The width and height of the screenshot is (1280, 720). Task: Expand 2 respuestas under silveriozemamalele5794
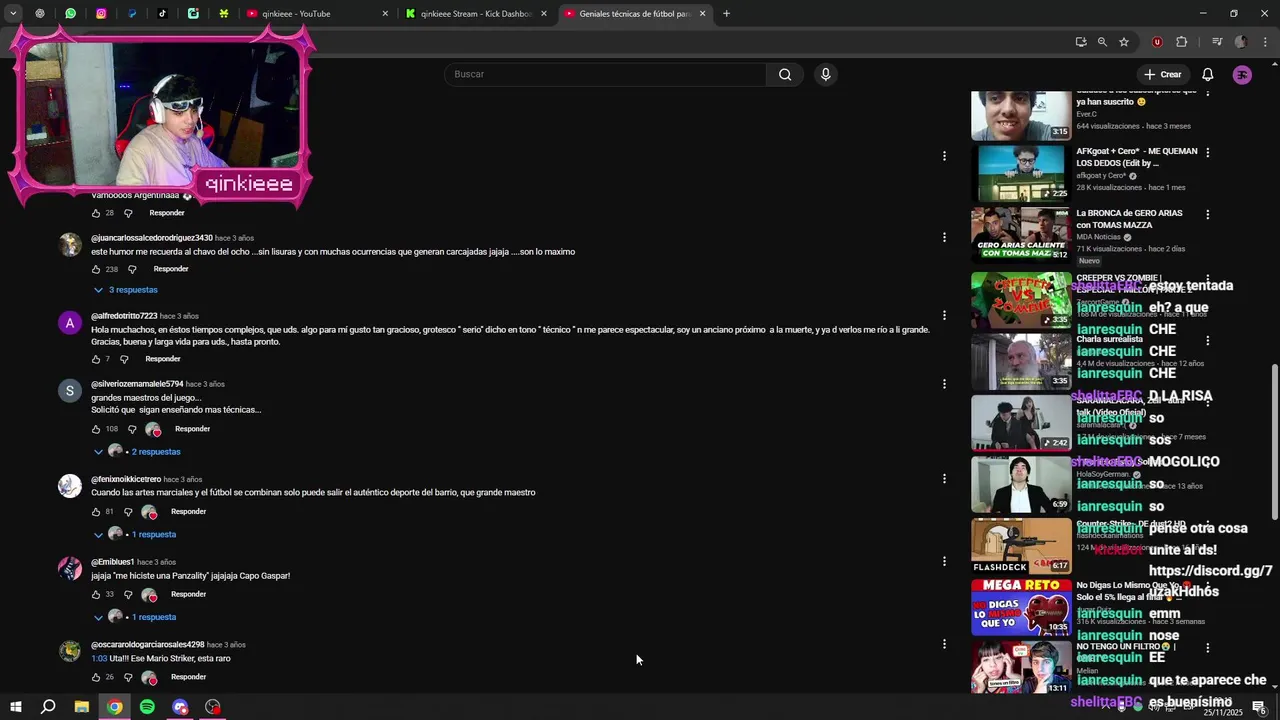click(x=137, y=452)
